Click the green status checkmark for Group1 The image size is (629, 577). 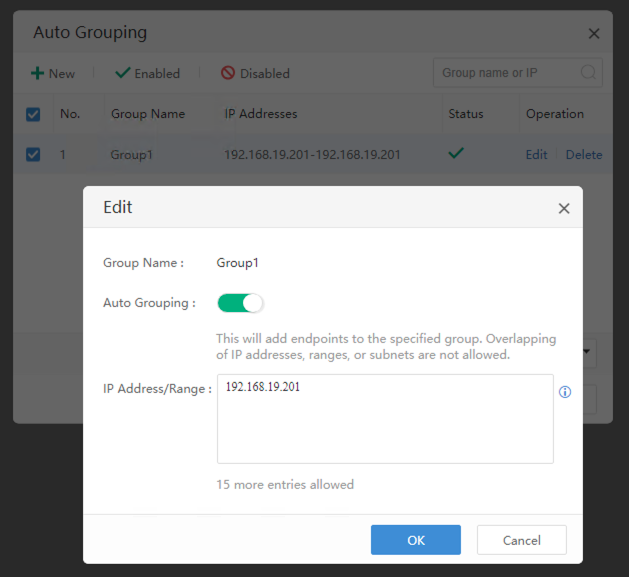pos(456,154)
